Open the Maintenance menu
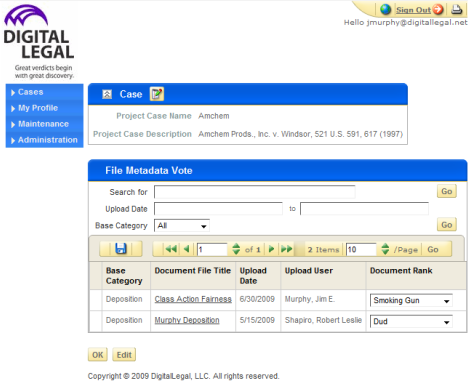Viewport: 468px width, 384px height. pyautogui.click(x=44, y=124)
